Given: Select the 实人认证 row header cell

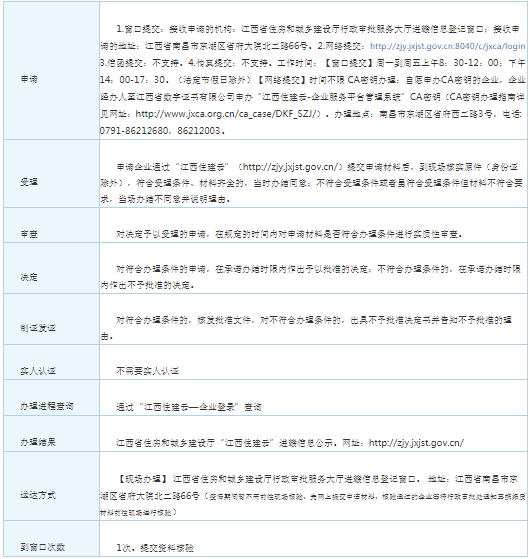Looking at the screenshot, I should [x=51, y=363].
